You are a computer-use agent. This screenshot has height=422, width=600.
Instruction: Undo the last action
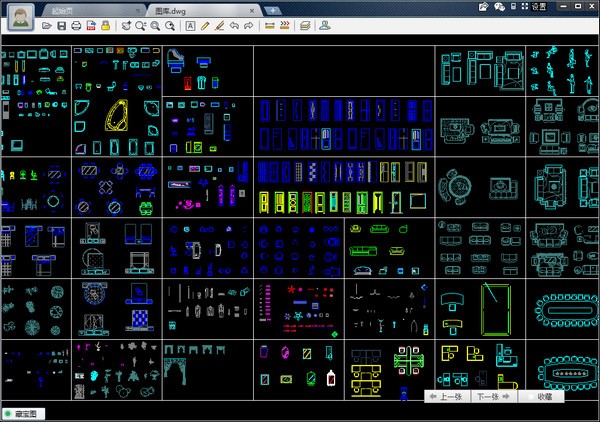coord(234,26)
